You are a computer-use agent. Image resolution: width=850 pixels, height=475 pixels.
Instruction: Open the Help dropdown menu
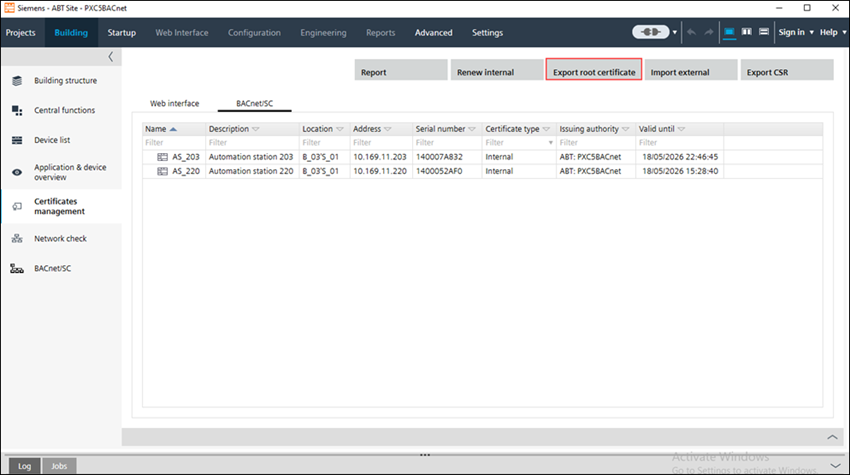(831, 32)
